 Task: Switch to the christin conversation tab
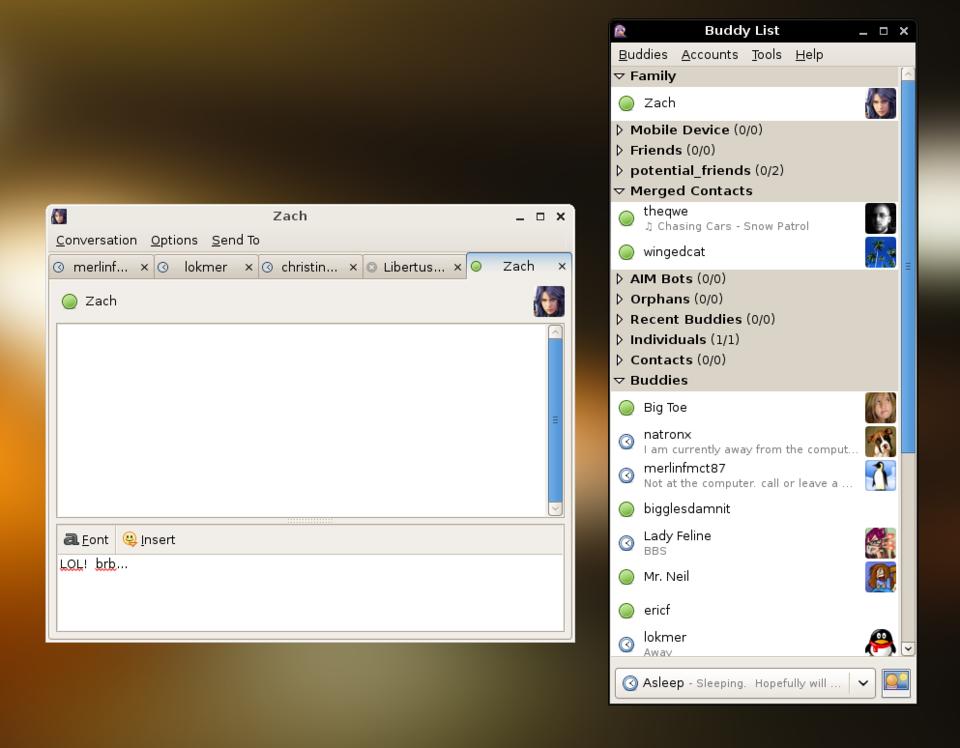[308, 267]
